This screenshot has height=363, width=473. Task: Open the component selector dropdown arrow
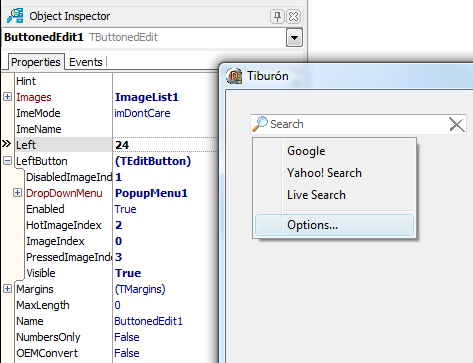pyautogui.click(x=294, y=37)
